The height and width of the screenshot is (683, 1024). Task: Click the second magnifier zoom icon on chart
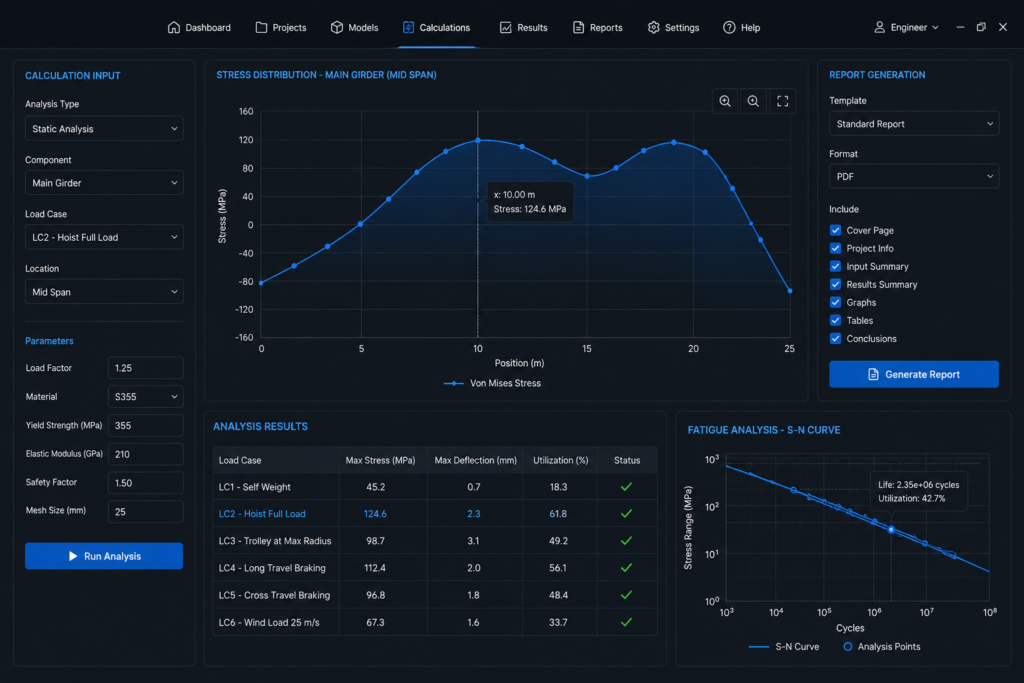coord(754,101)
